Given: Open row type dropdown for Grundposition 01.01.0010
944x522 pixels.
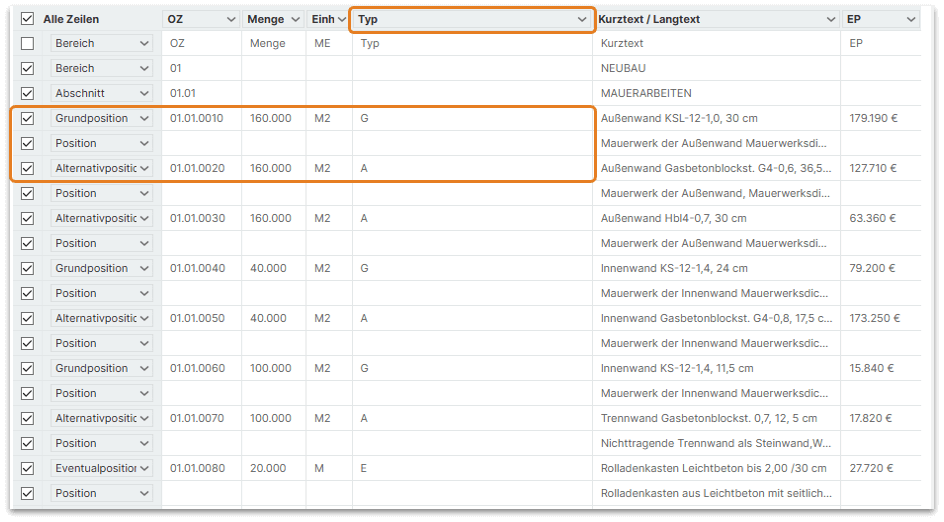Looking at the screenshot, I should (144, 119).
